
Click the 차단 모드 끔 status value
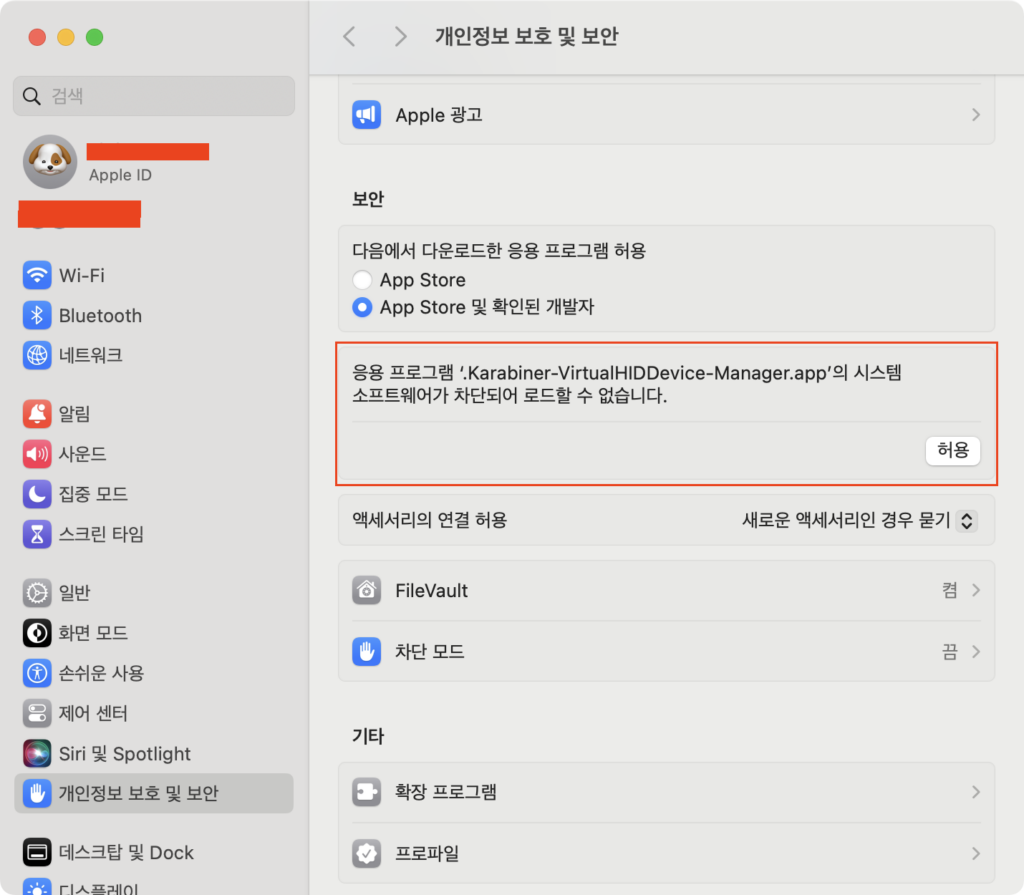(950, 651)
